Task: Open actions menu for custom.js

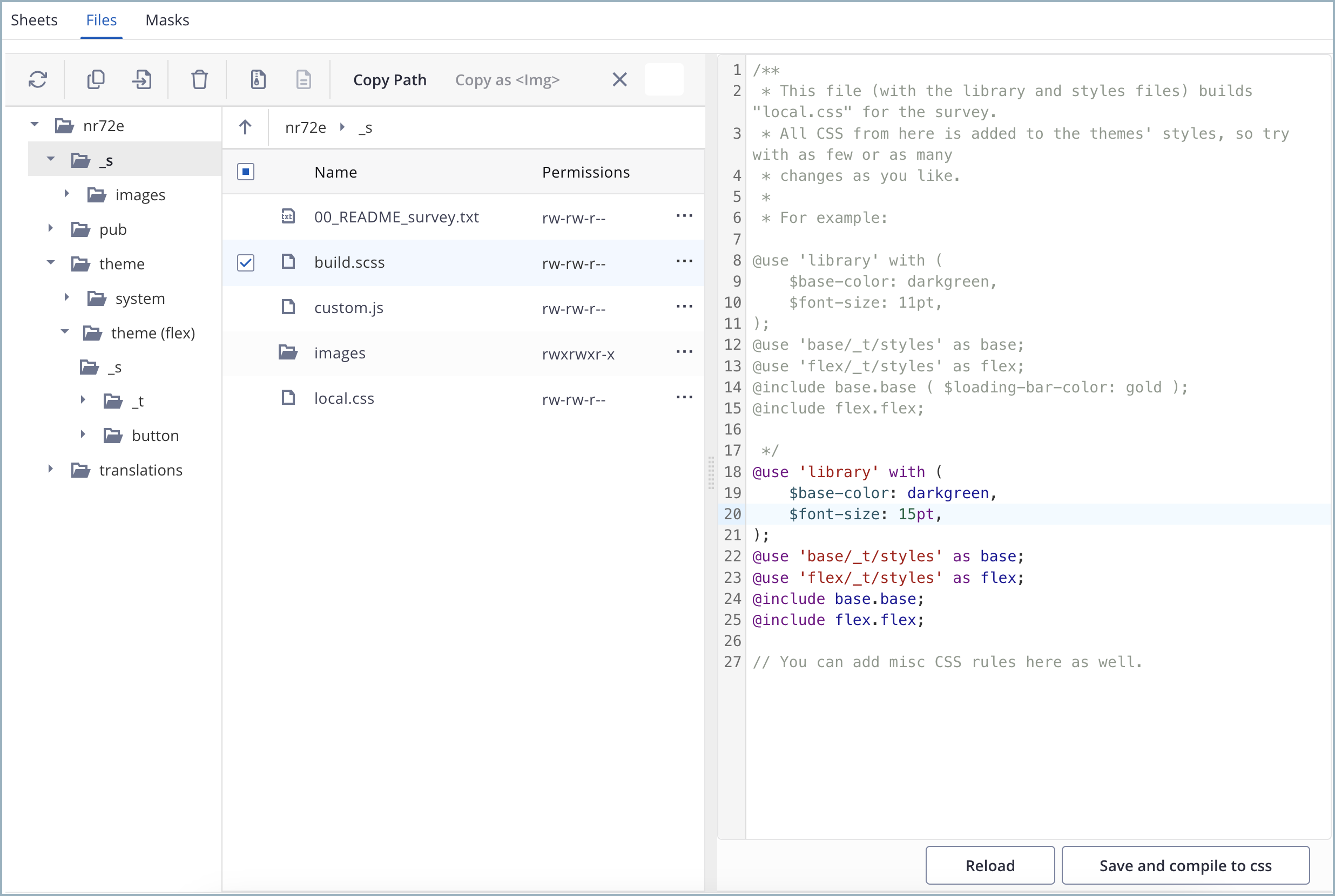Action: tap(684, 306)
